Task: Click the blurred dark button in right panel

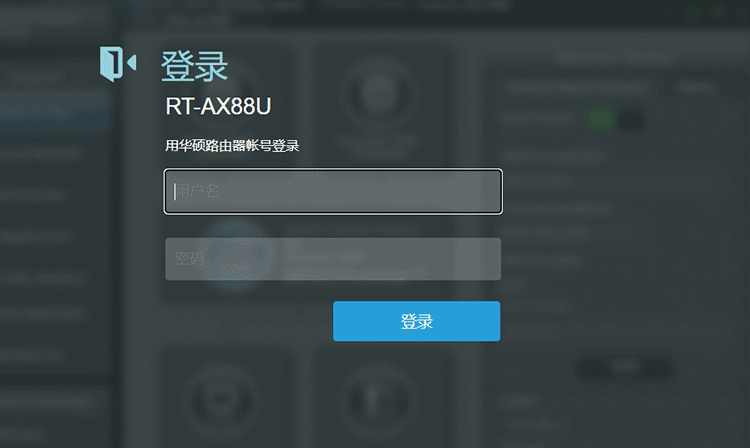Action: pyautogui.click(x=625, y=368)
